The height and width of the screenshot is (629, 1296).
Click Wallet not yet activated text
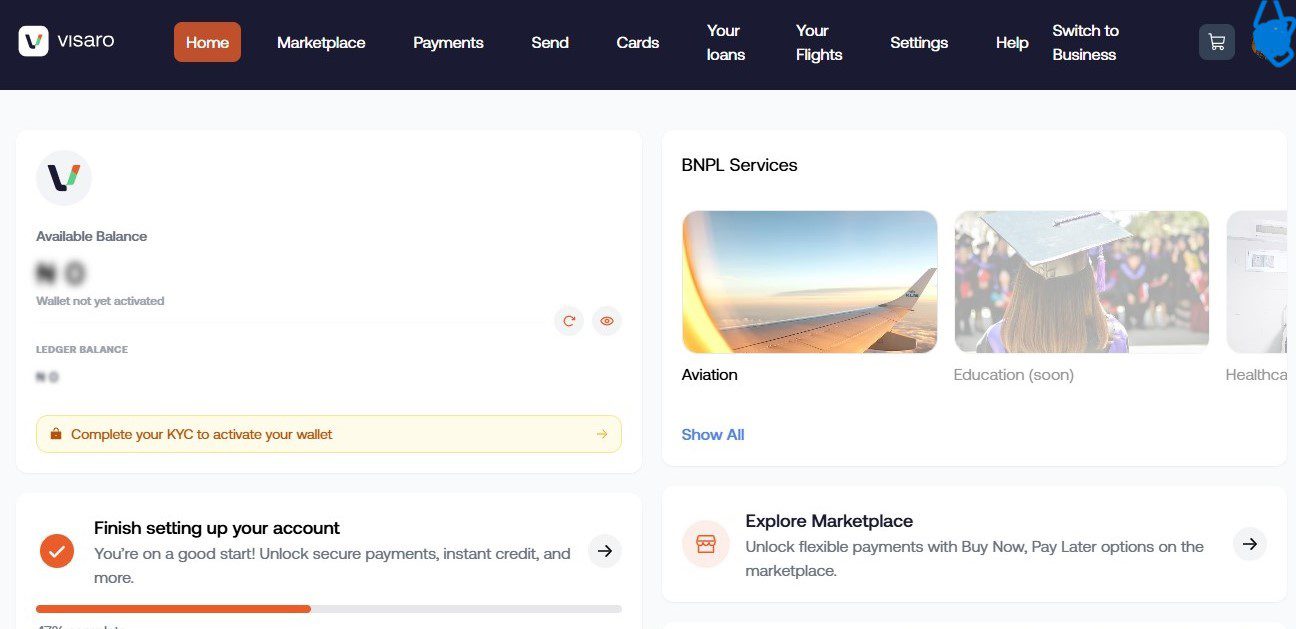[x=100, y=301]
